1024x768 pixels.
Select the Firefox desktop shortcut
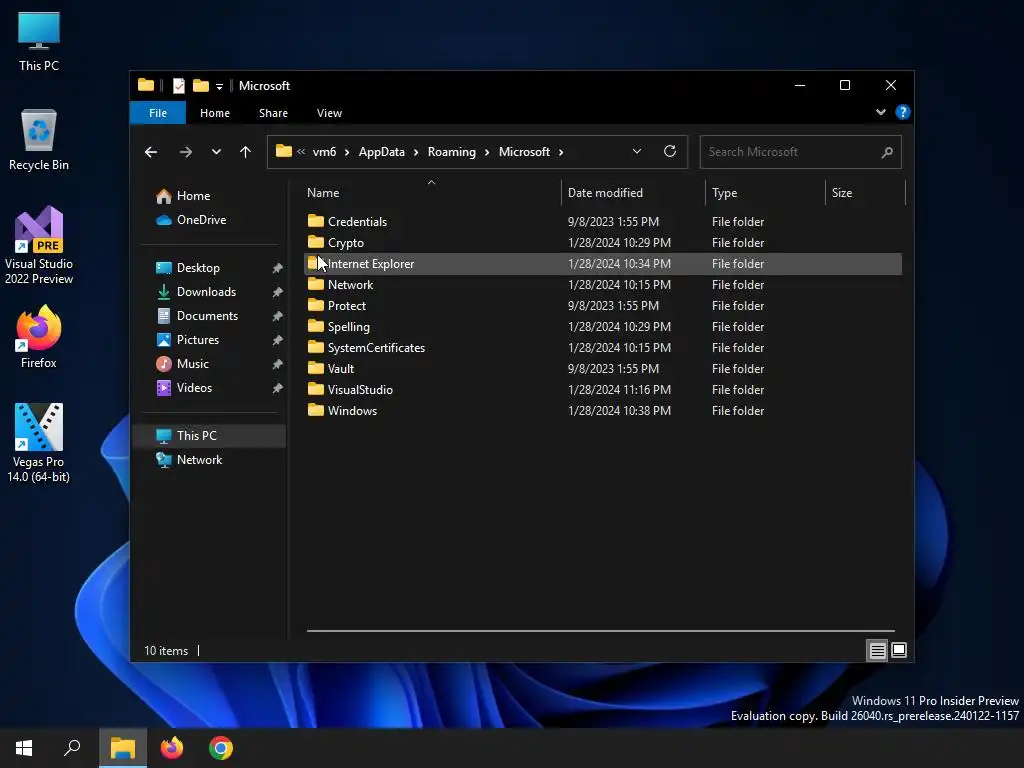[39, 338]
